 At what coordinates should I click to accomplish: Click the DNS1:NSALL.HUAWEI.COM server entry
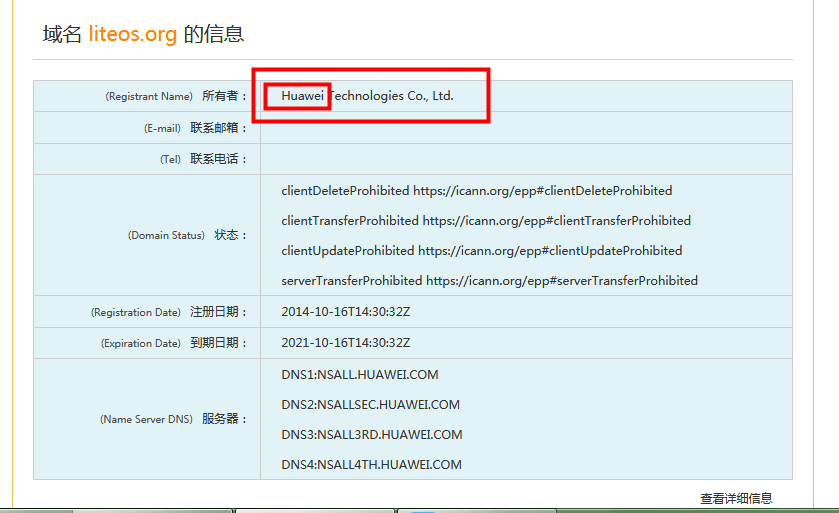(x=359, y=375)
